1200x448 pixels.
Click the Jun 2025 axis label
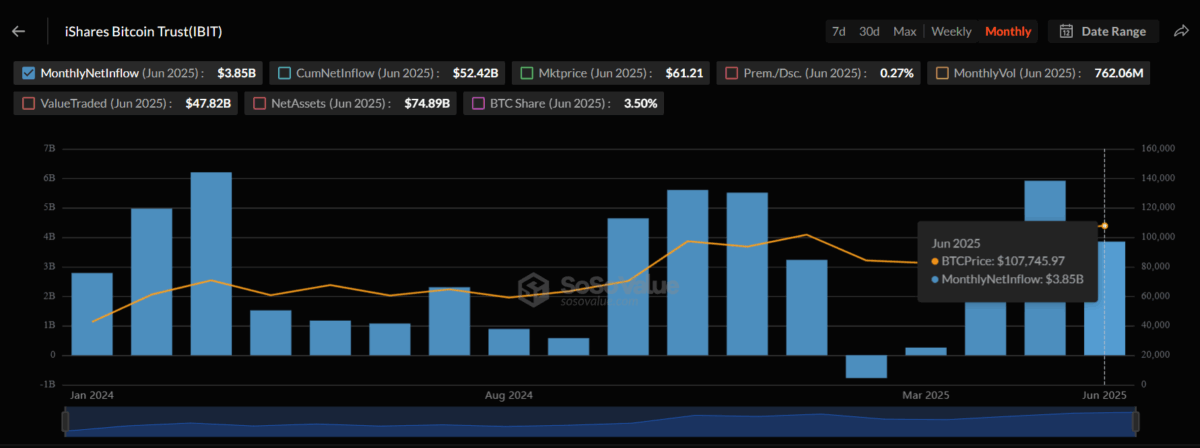(1104, 395)
